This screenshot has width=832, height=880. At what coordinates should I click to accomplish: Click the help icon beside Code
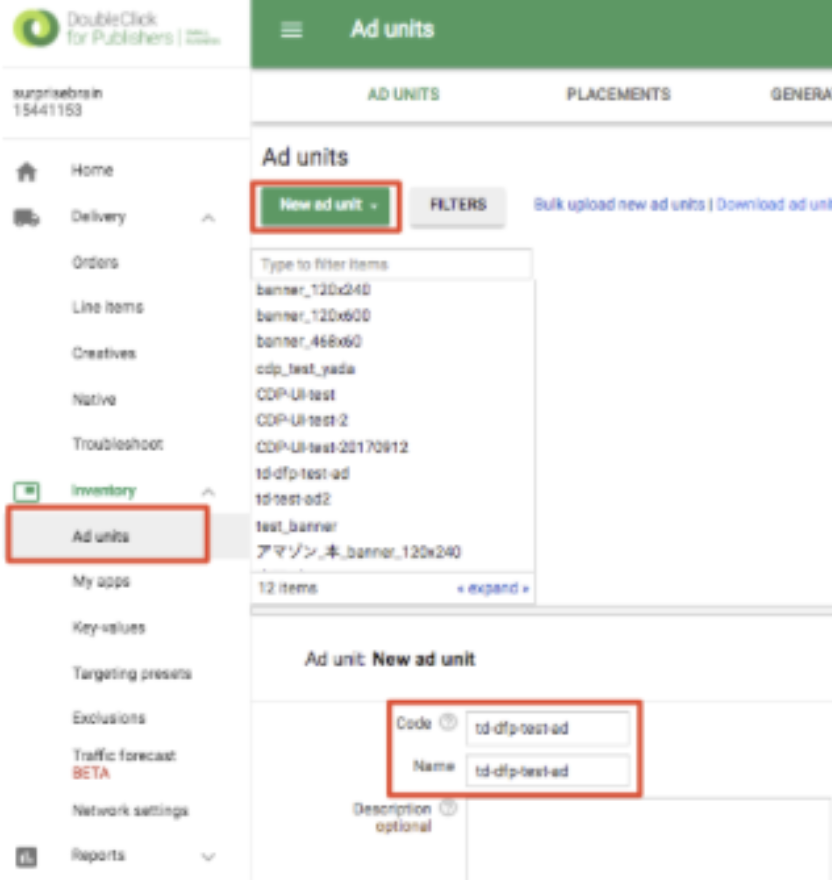tap(447, 723)
